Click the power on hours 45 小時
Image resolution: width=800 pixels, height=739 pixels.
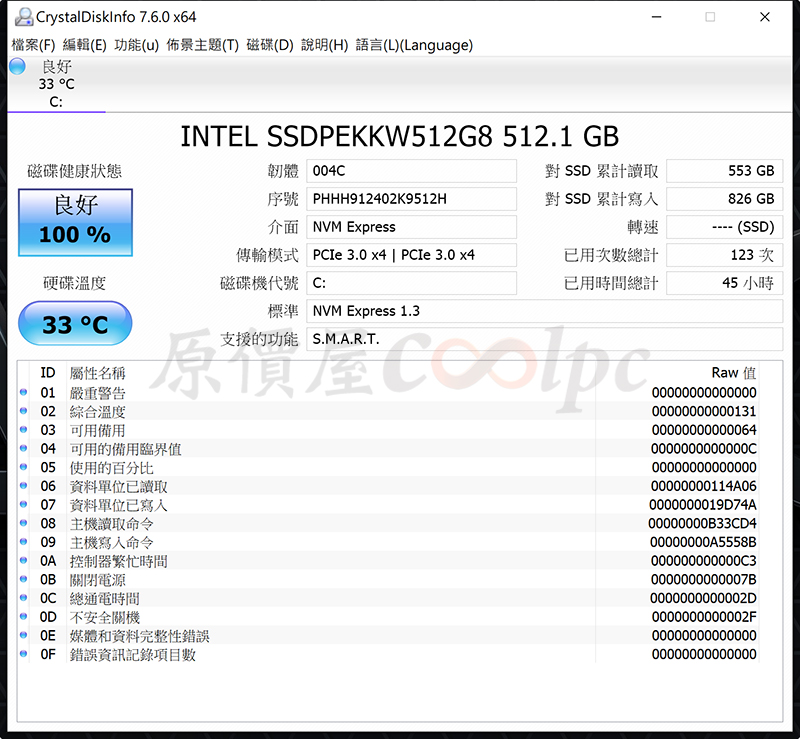click(724, 283)
